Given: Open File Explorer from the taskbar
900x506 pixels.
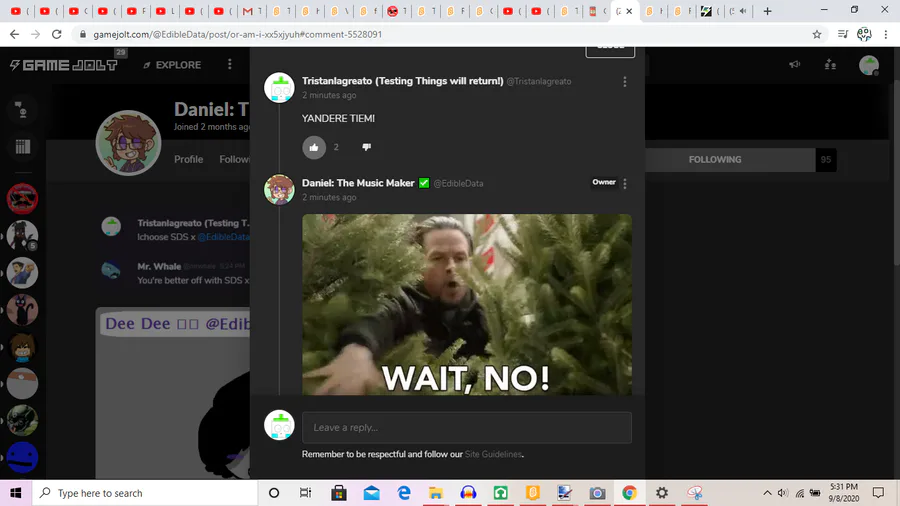Looking at the screenshot, I should [436, 493].
